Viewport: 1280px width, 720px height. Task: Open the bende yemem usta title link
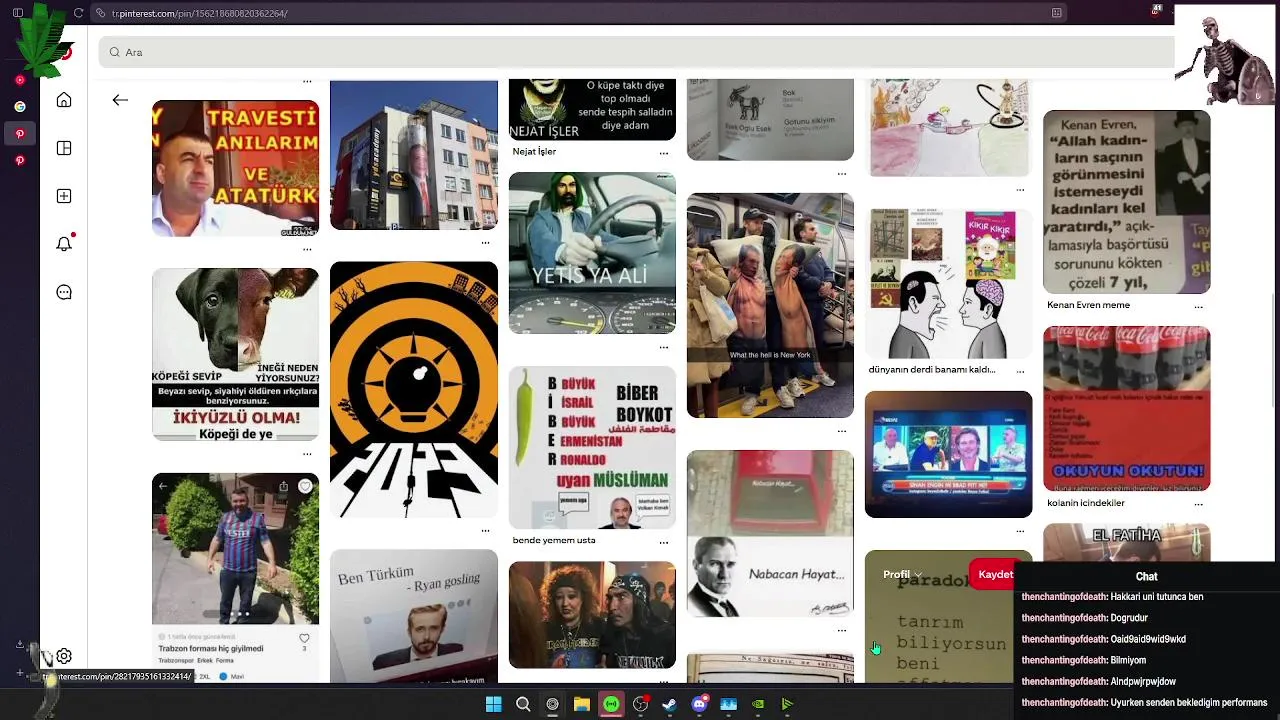click(554, 540)
